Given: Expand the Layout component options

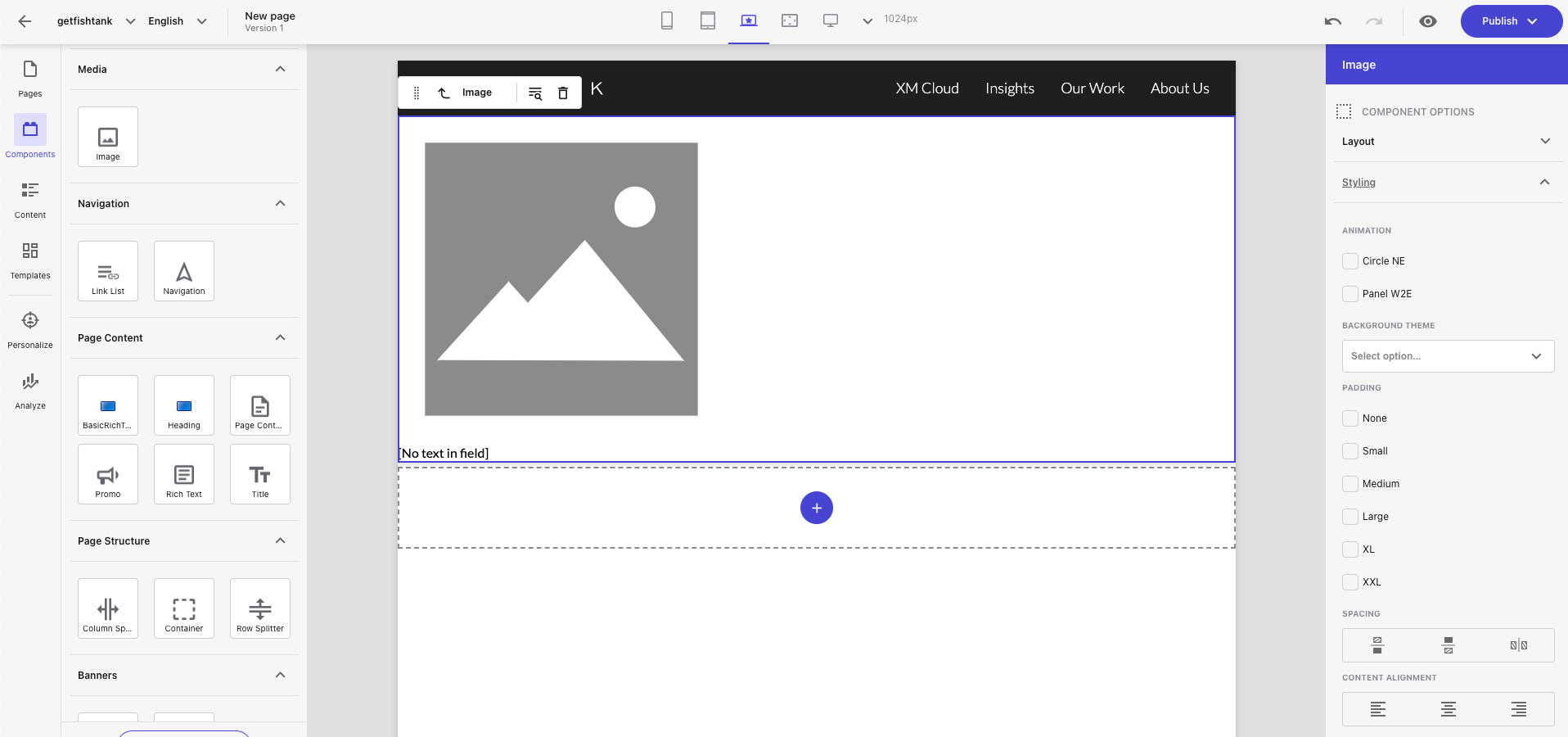Looking at the screenshot, I should (1544, 141).
